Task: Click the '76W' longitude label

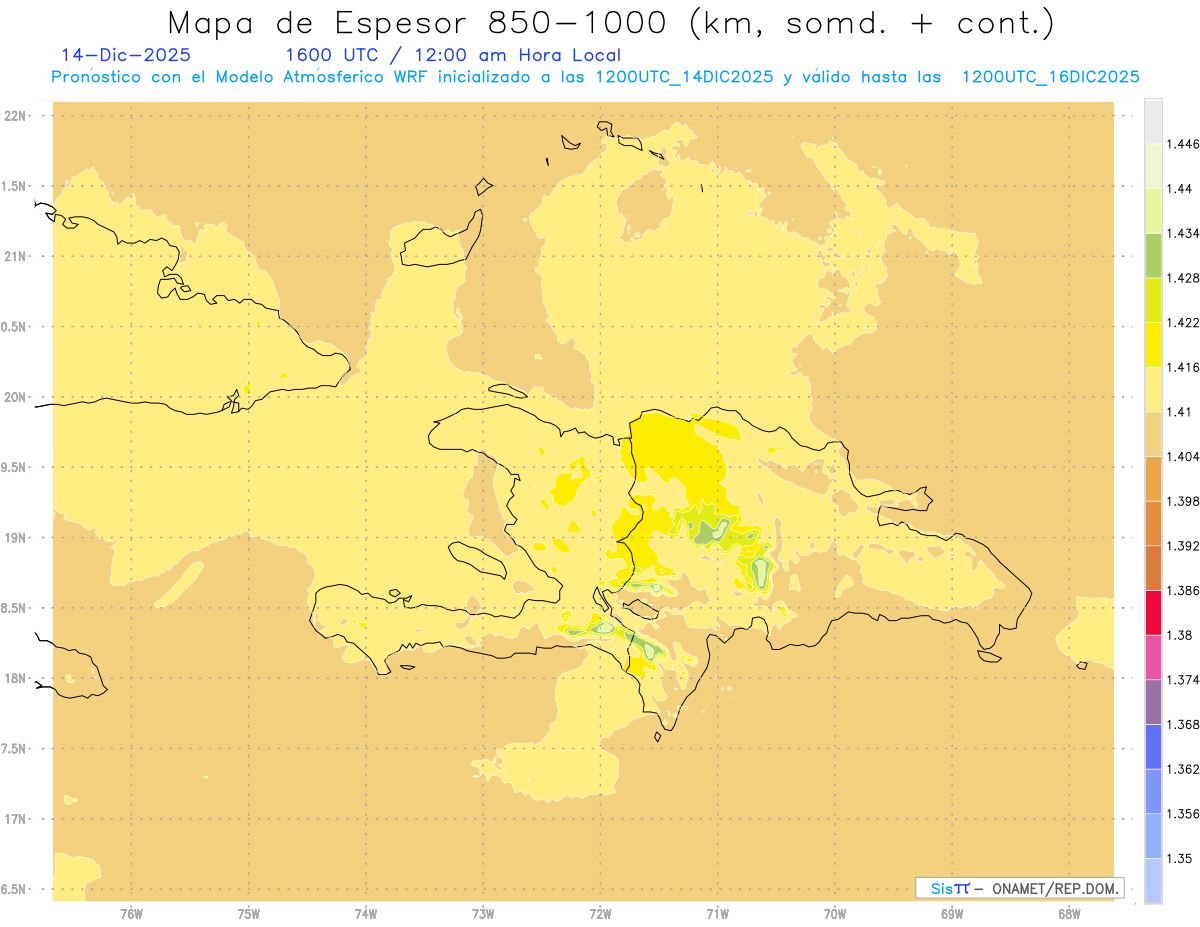Action: pos(131,914)
